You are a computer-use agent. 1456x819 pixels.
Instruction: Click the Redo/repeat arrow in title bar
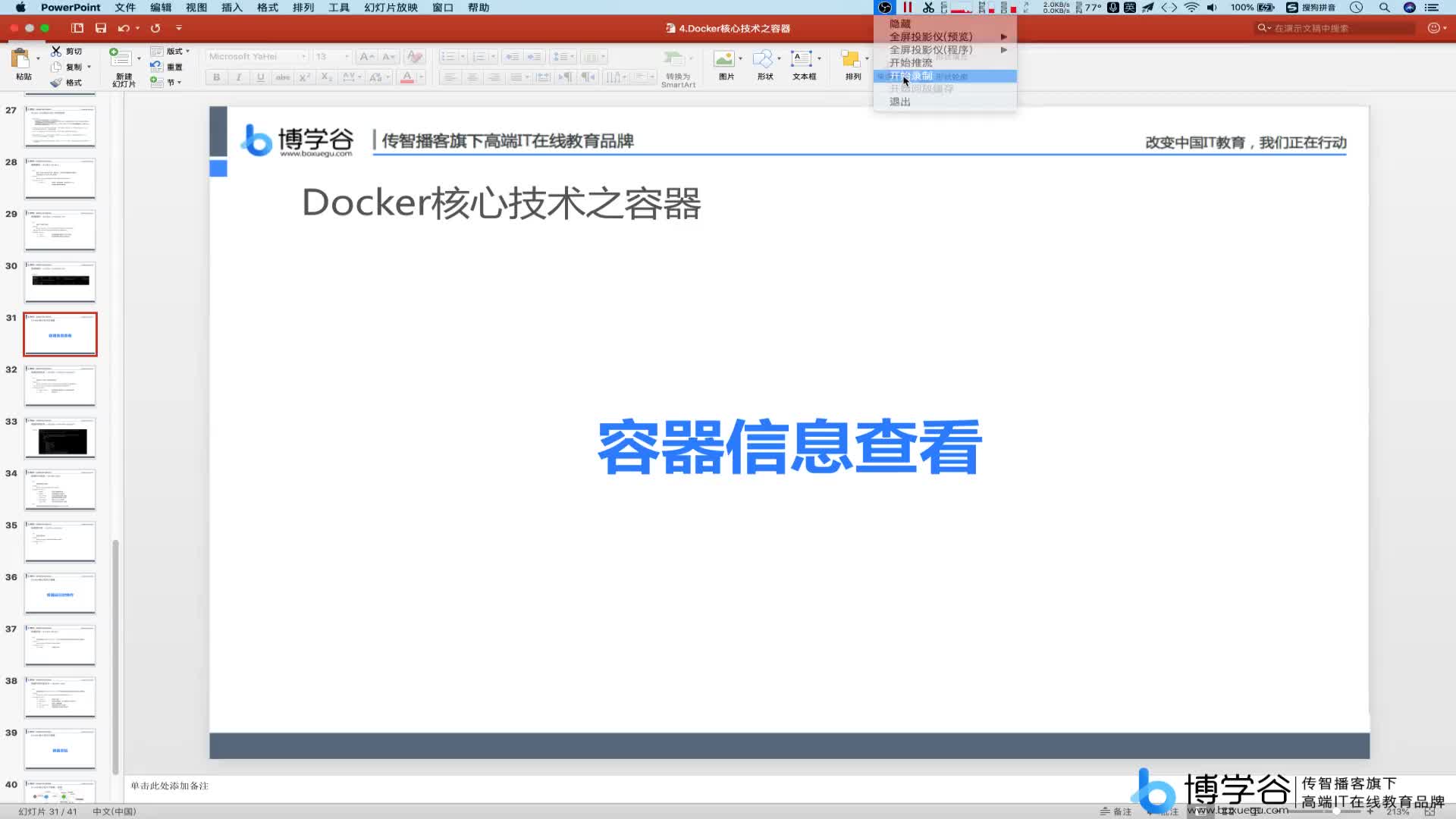coord(155,28)
